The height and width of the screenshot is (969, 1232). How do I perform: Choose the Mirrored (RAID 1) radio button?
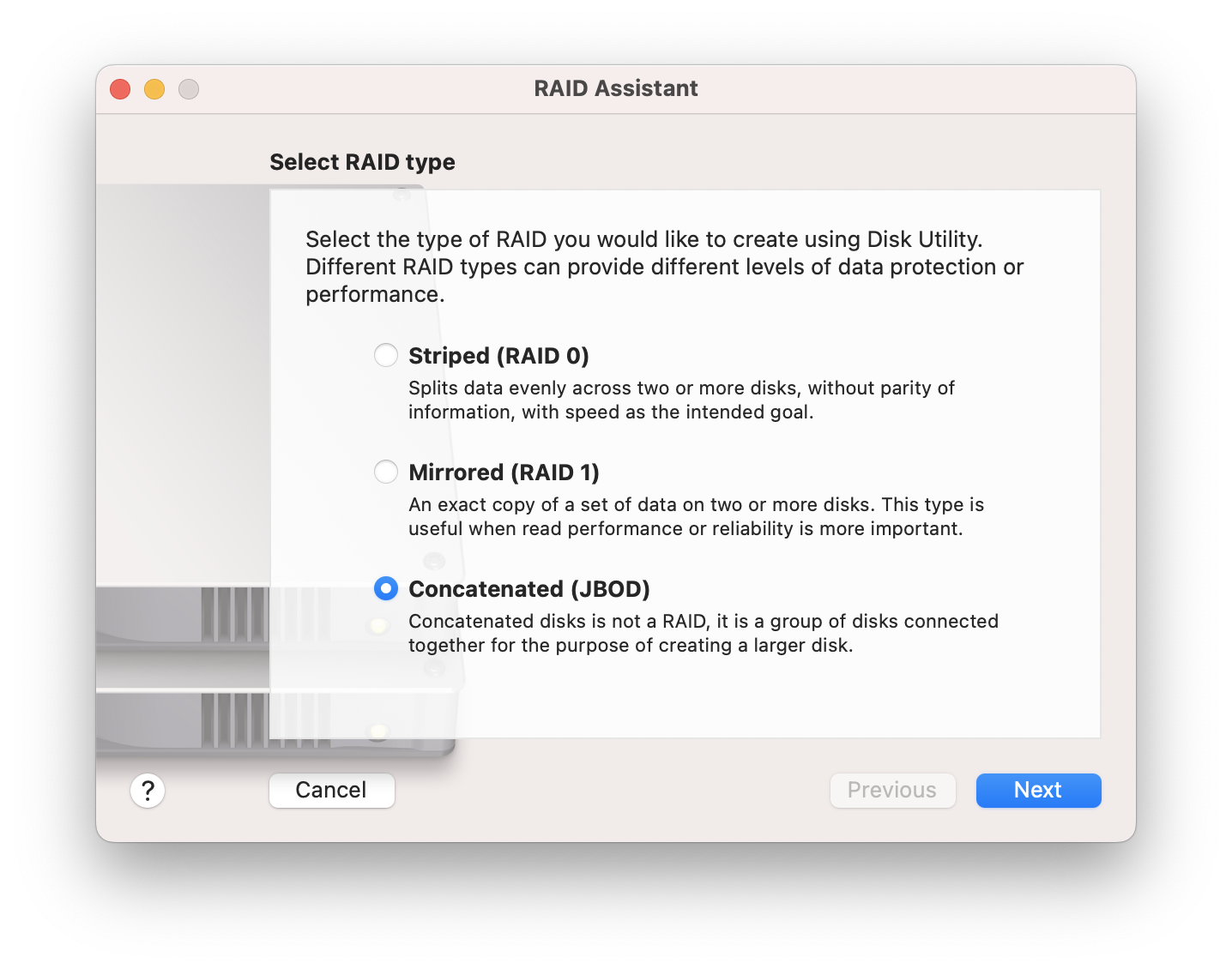[386, 472]
